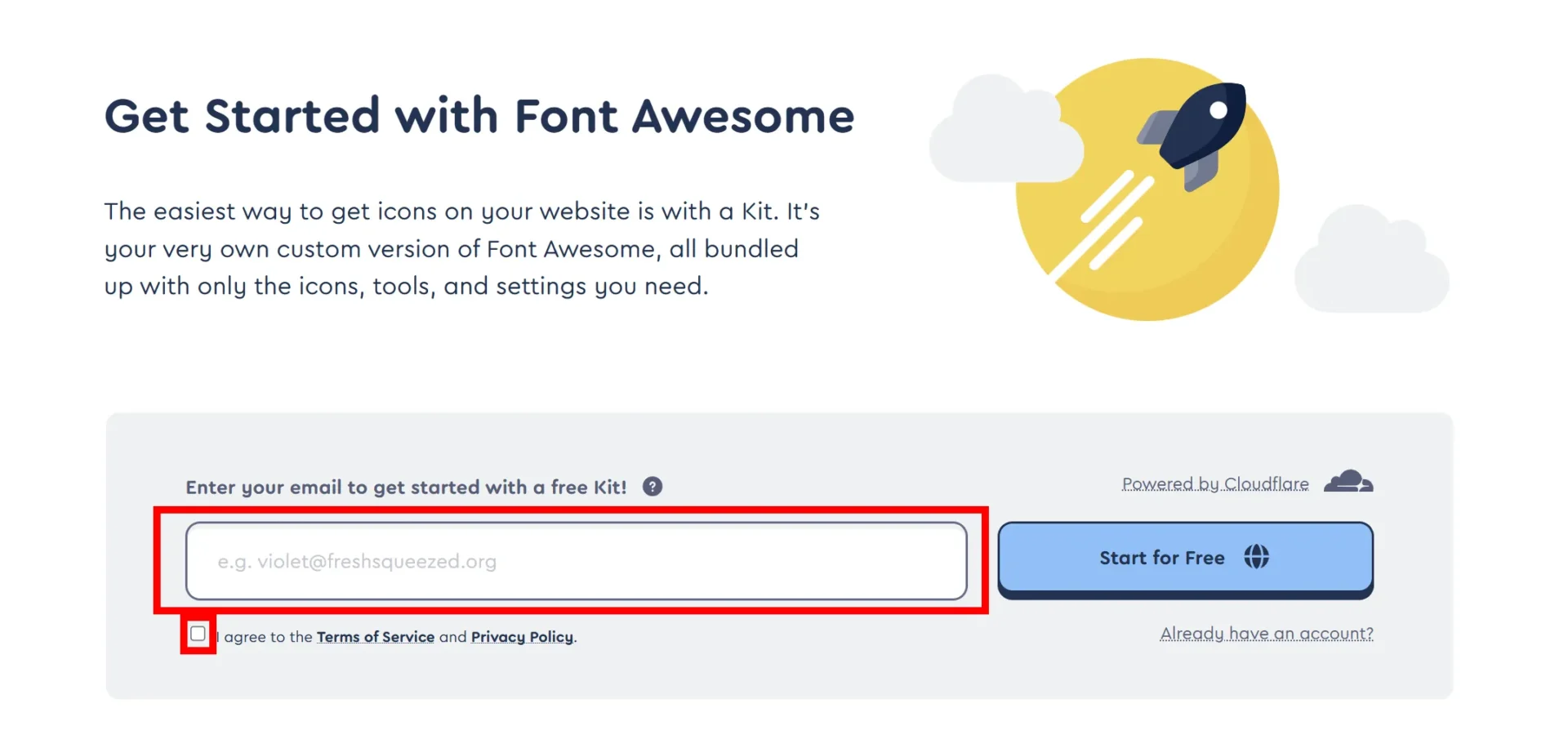The height and width of the screenshot is (748, 1568).
Task: Click the globe icon inside Start for Free
Action: coord(1256,557)
